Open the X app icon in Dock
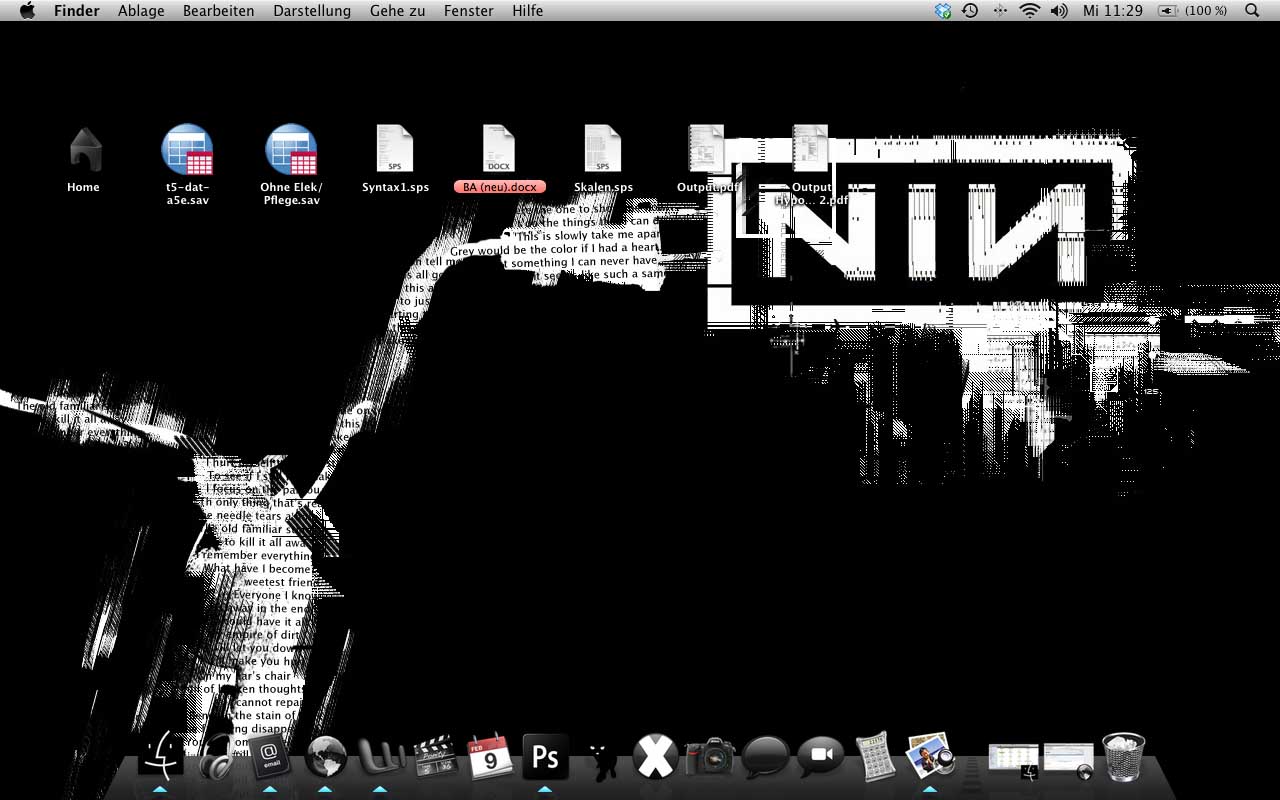 [655, 757]
